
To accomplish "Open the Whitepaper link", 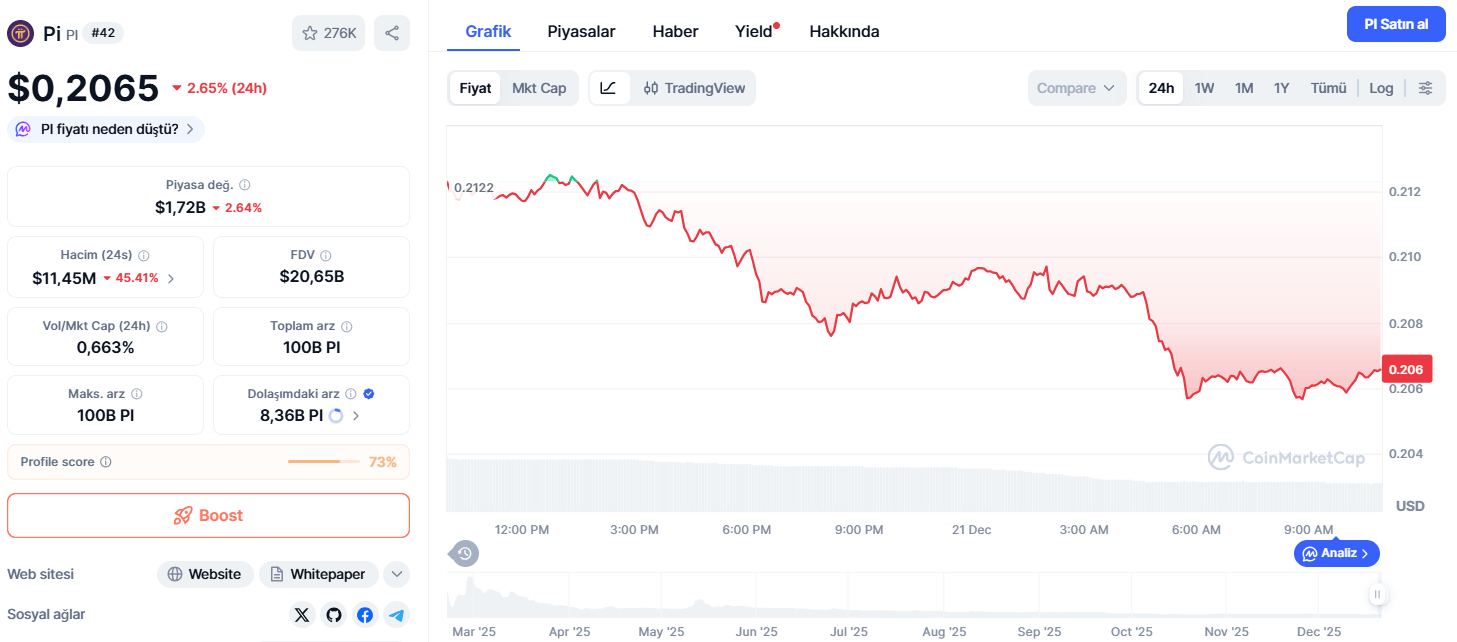I will 319,574.
